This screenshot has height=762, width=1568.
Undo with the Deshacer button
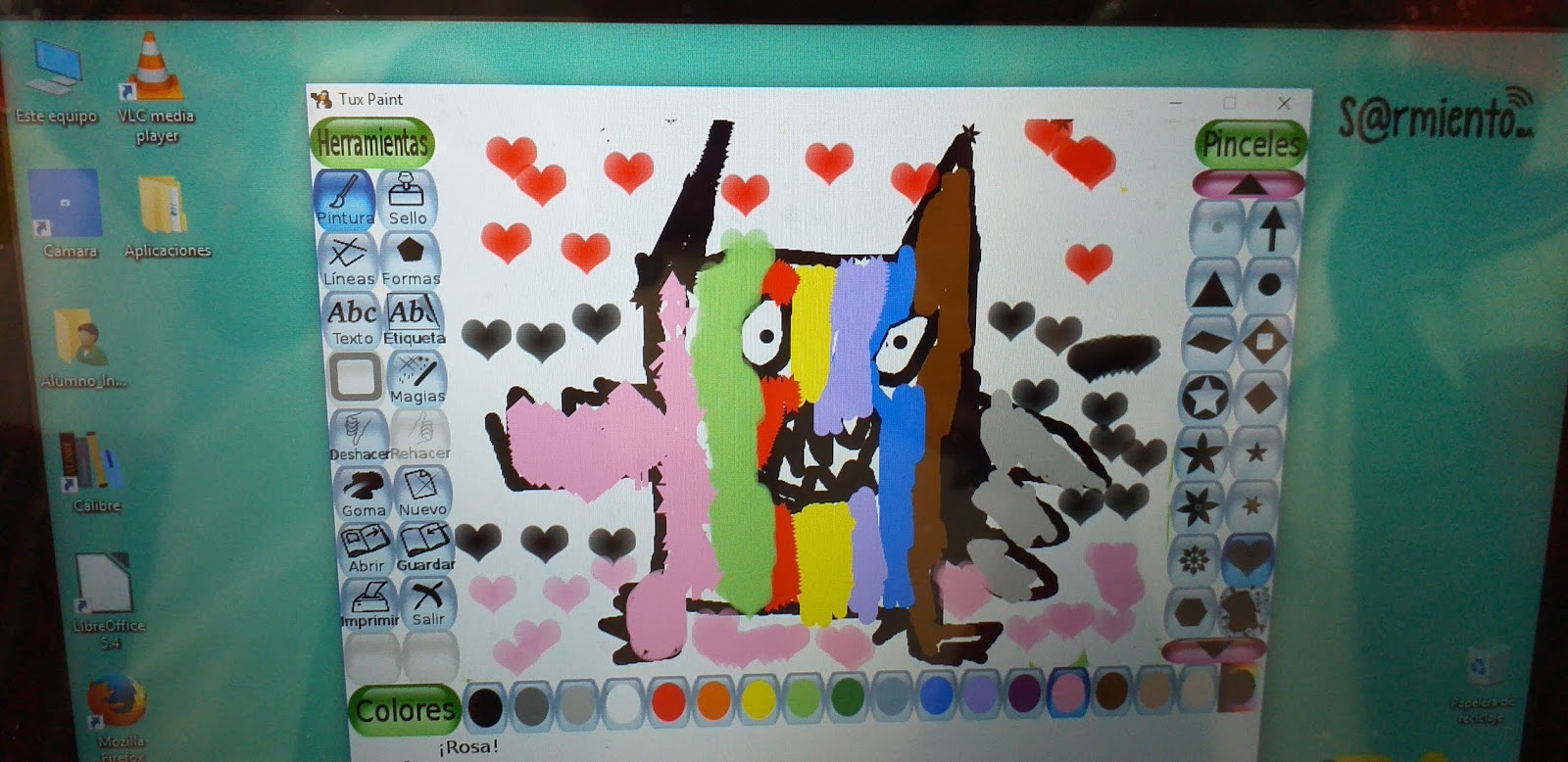[x=359, y=436]
